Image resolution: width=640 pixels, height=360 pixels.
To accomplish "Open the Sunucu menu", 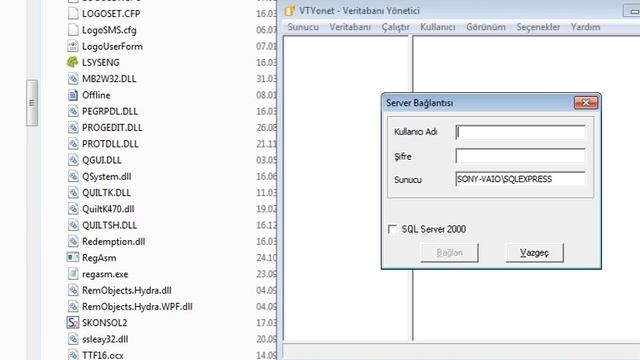I will [x=303, y=27].
